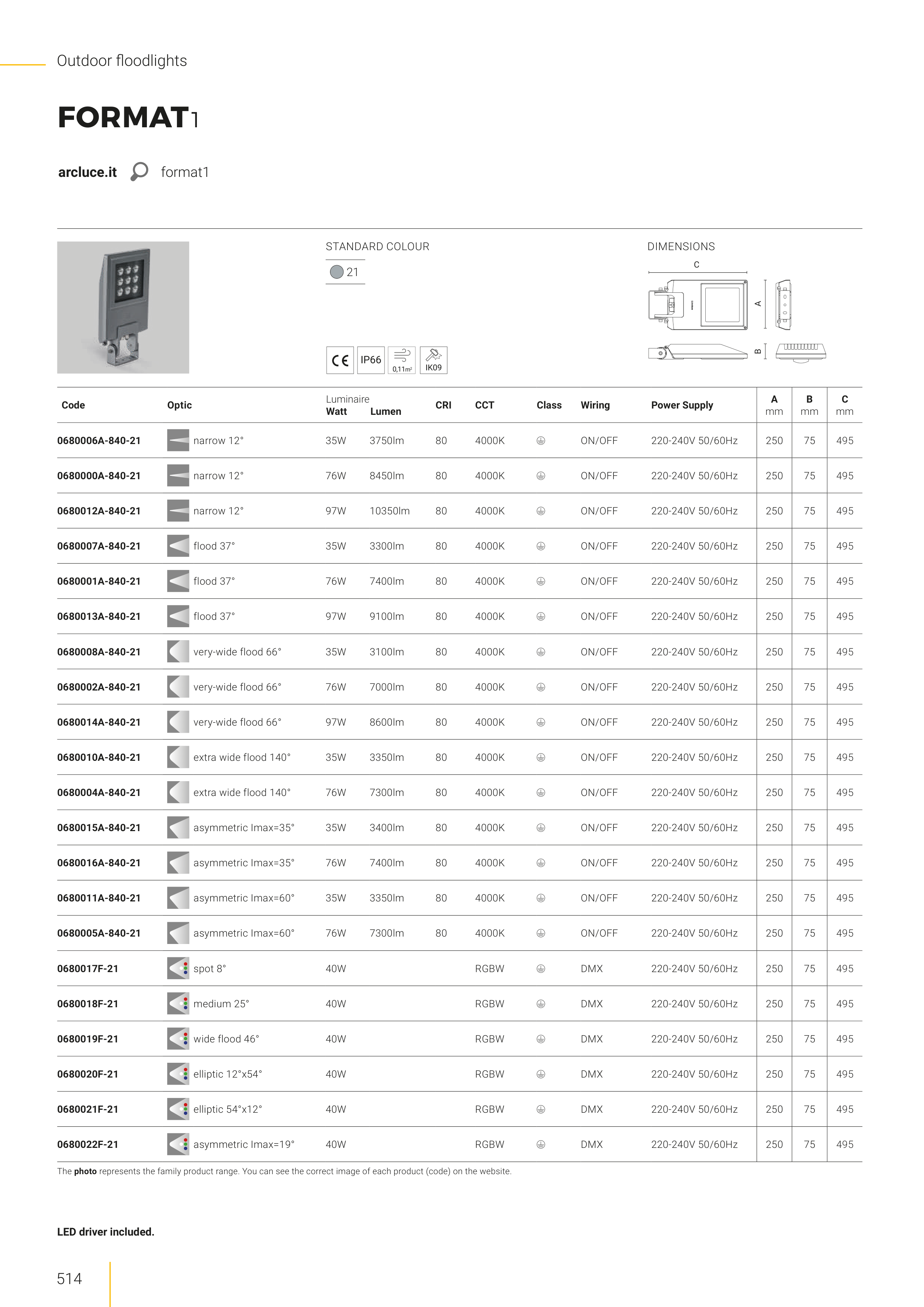Click product code 0680022F-21
The image size is (924, 1307).
[x=88, y=1144]
